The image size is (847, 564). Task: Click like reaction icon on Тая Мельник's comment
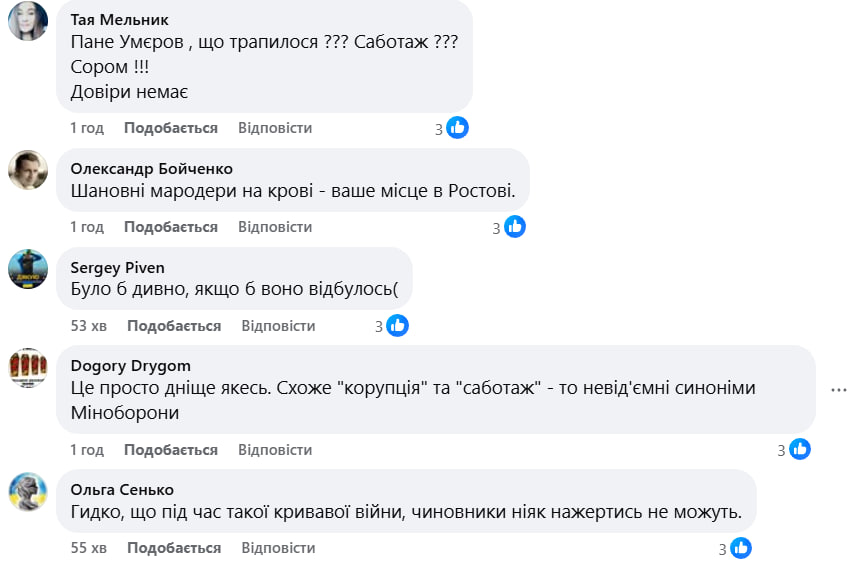tap(457, 128)
